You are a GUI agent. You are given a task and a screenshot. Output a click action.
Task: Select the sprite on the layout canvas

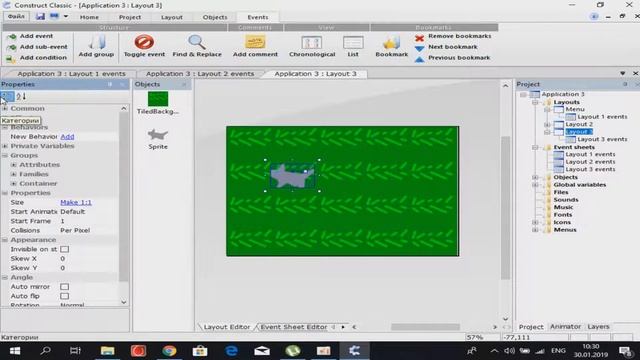click(292, 176)
